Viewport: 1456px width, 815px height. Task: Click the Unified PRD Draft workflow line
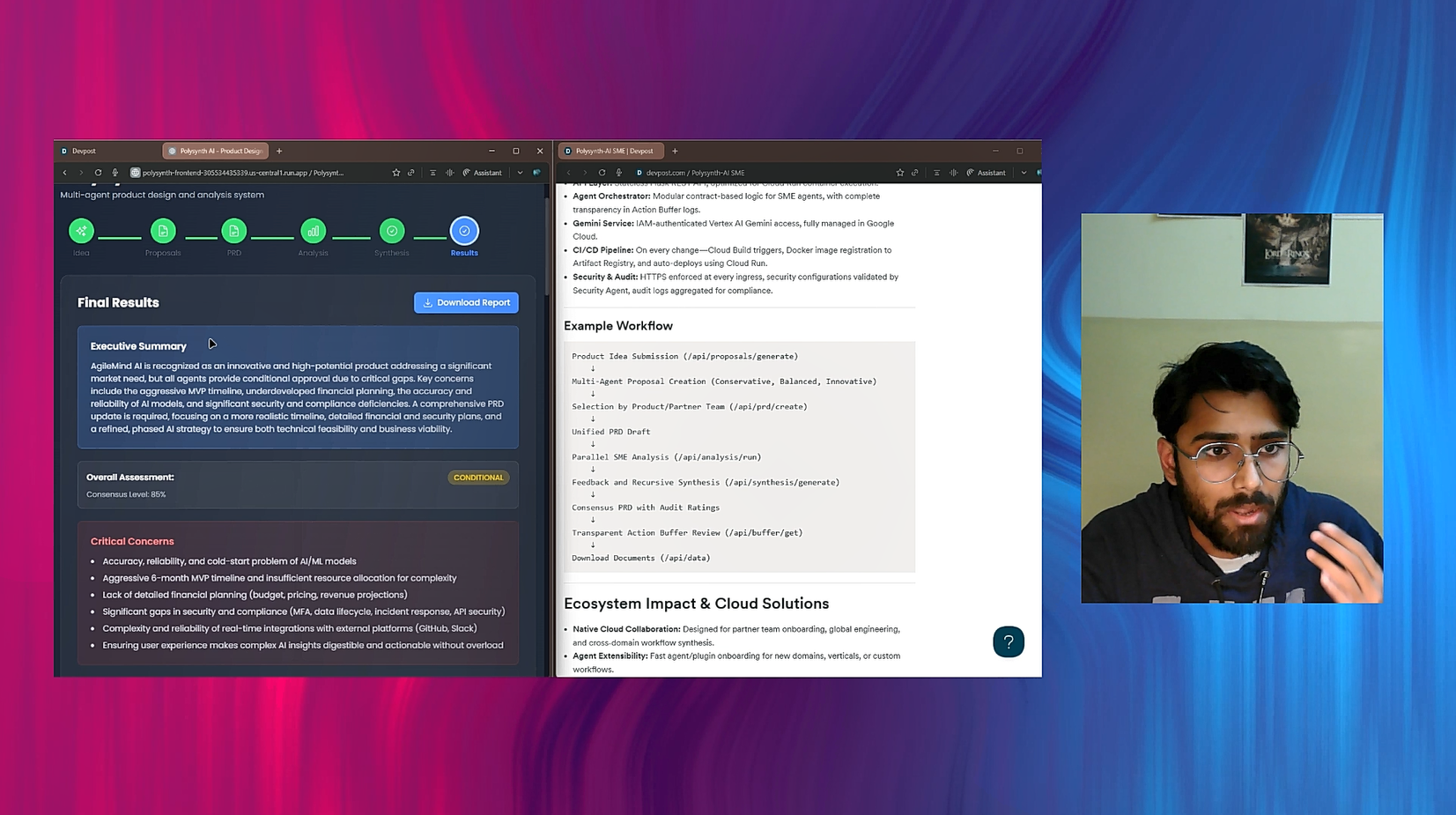[x=611, y=432]
